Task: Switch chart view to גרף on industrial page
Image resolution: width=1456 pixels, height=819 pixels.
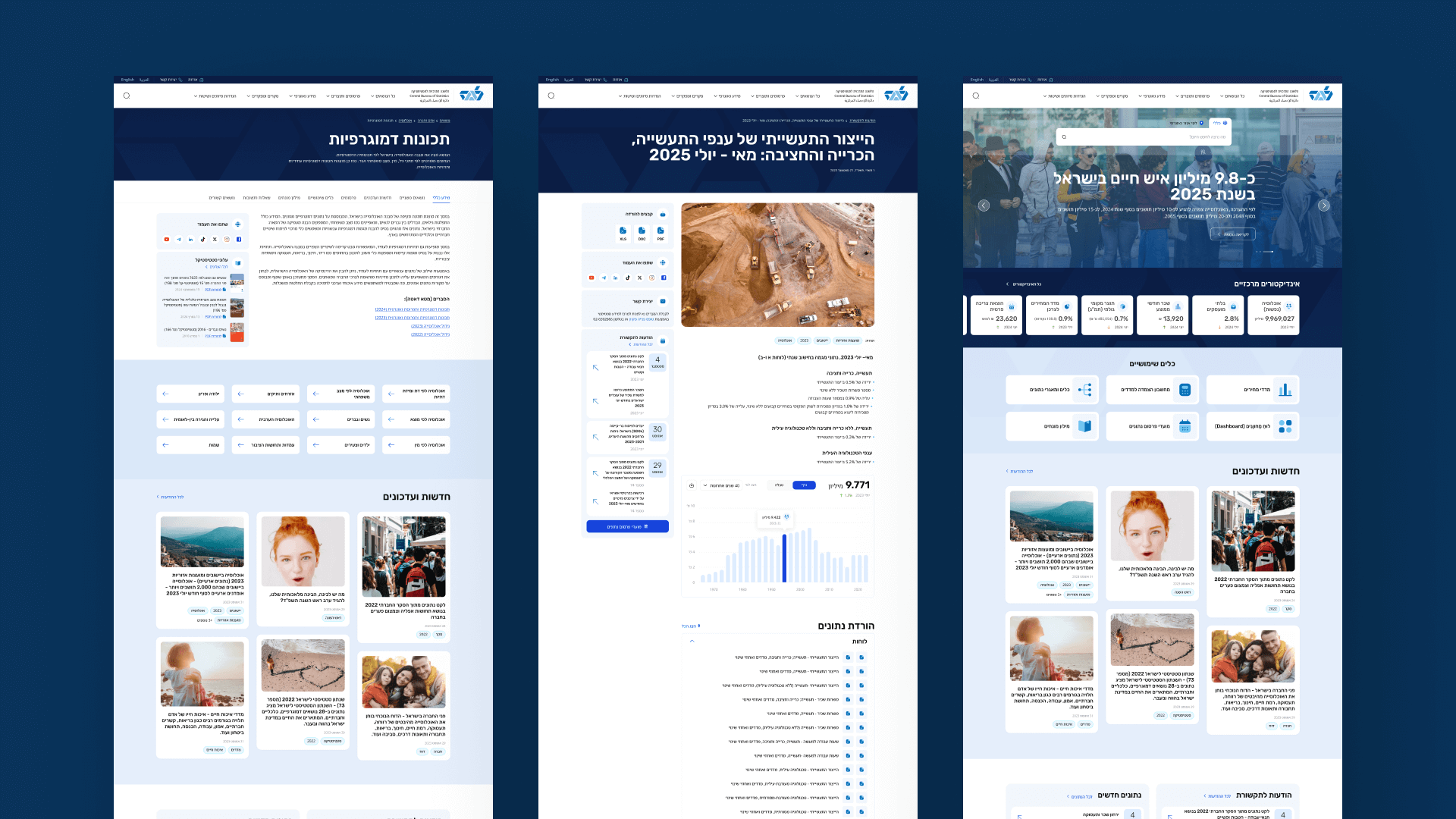Action: tap(804, 485)
